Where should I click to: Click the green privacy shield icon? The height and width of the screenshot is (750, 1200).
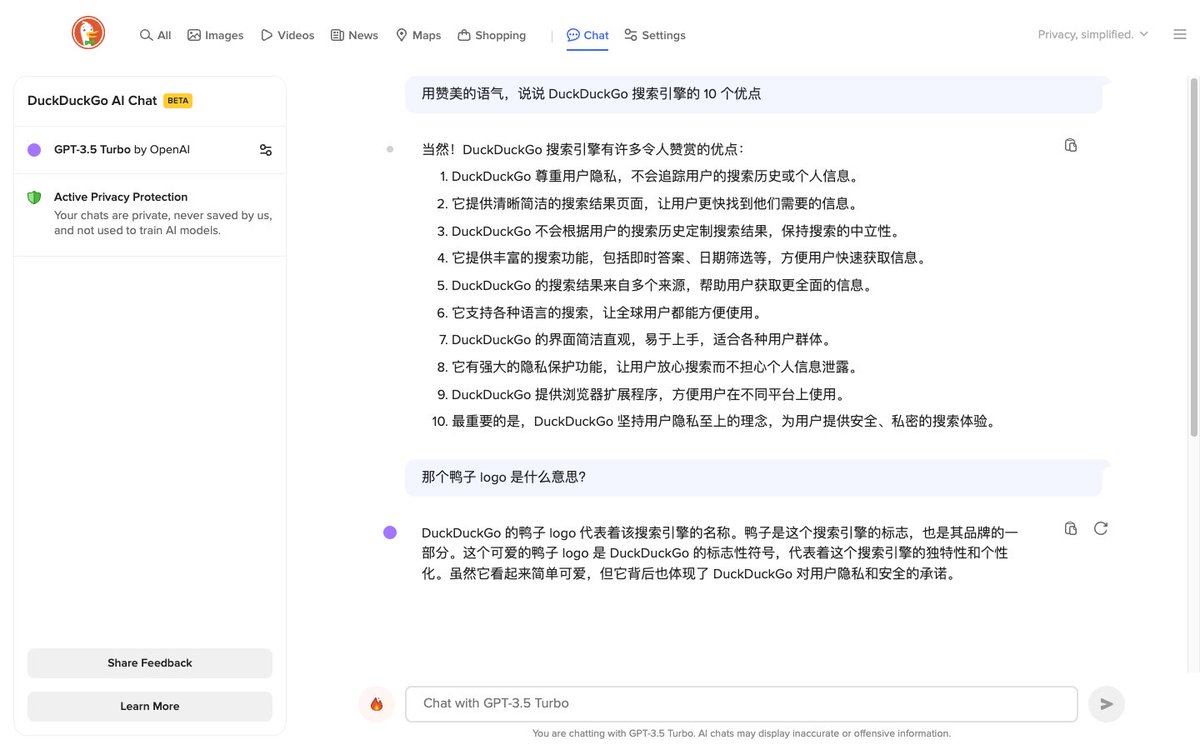(x=34, y=198)
